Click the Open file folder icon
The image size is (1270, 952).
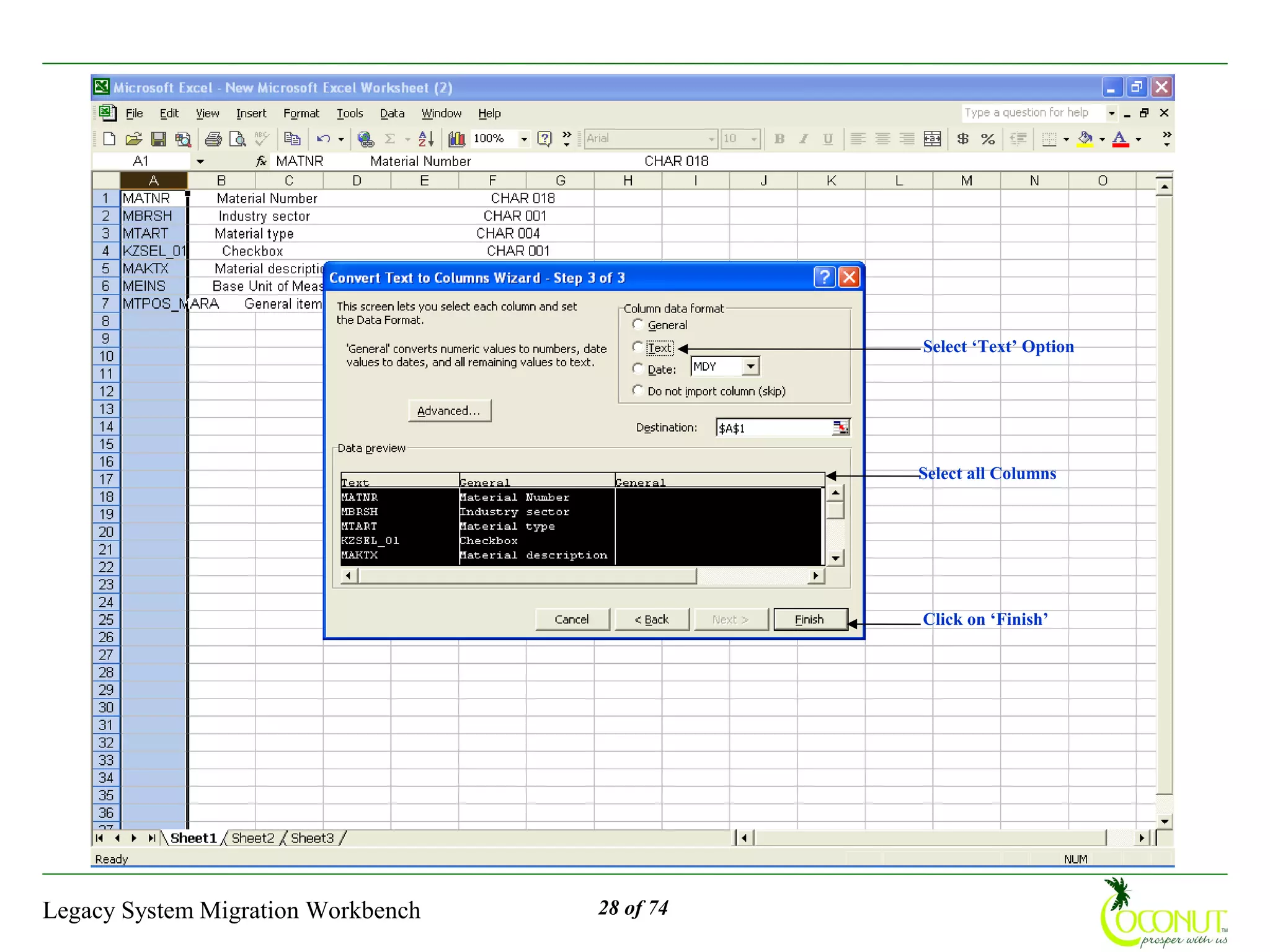tap(133, 139)
